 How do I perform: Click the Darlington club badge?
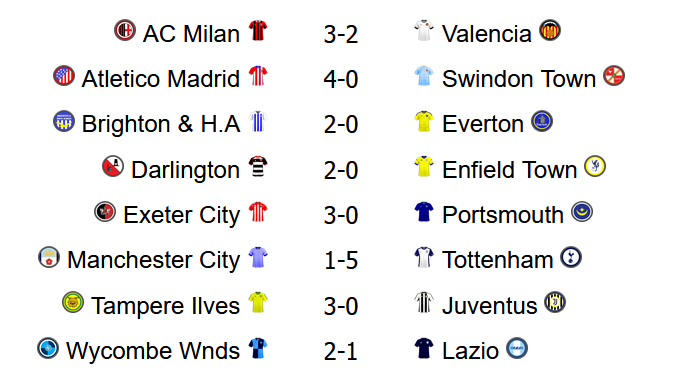pyautogui.click(x=113, y=167)
